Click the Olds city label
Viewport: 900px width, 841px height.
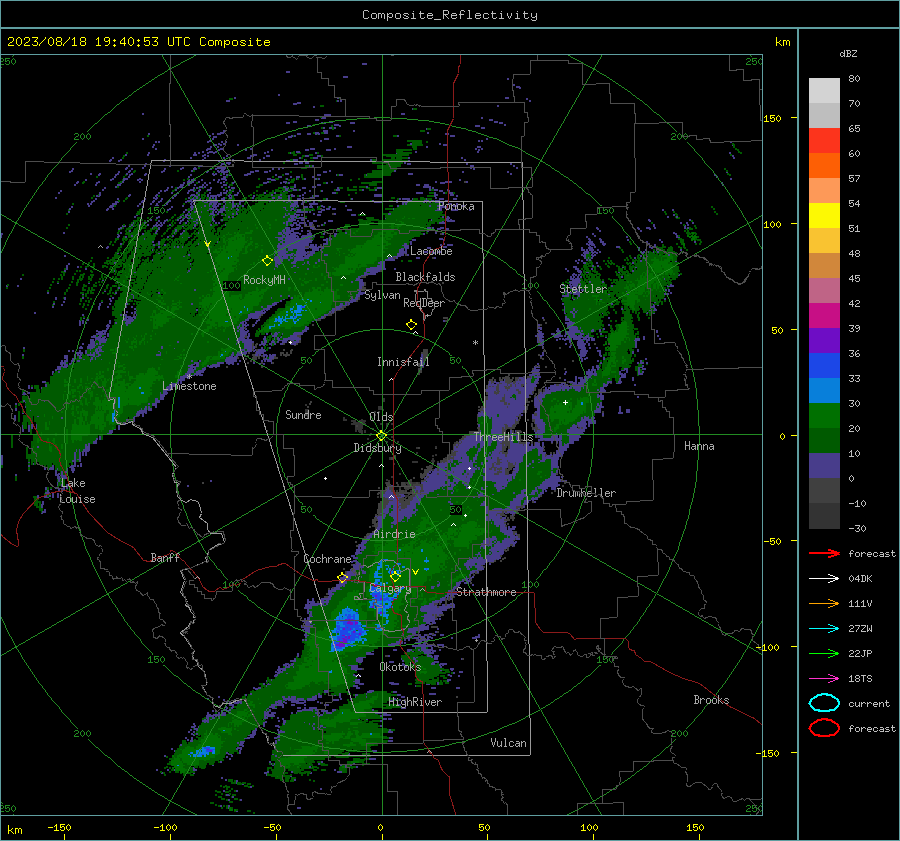[381, 417]
